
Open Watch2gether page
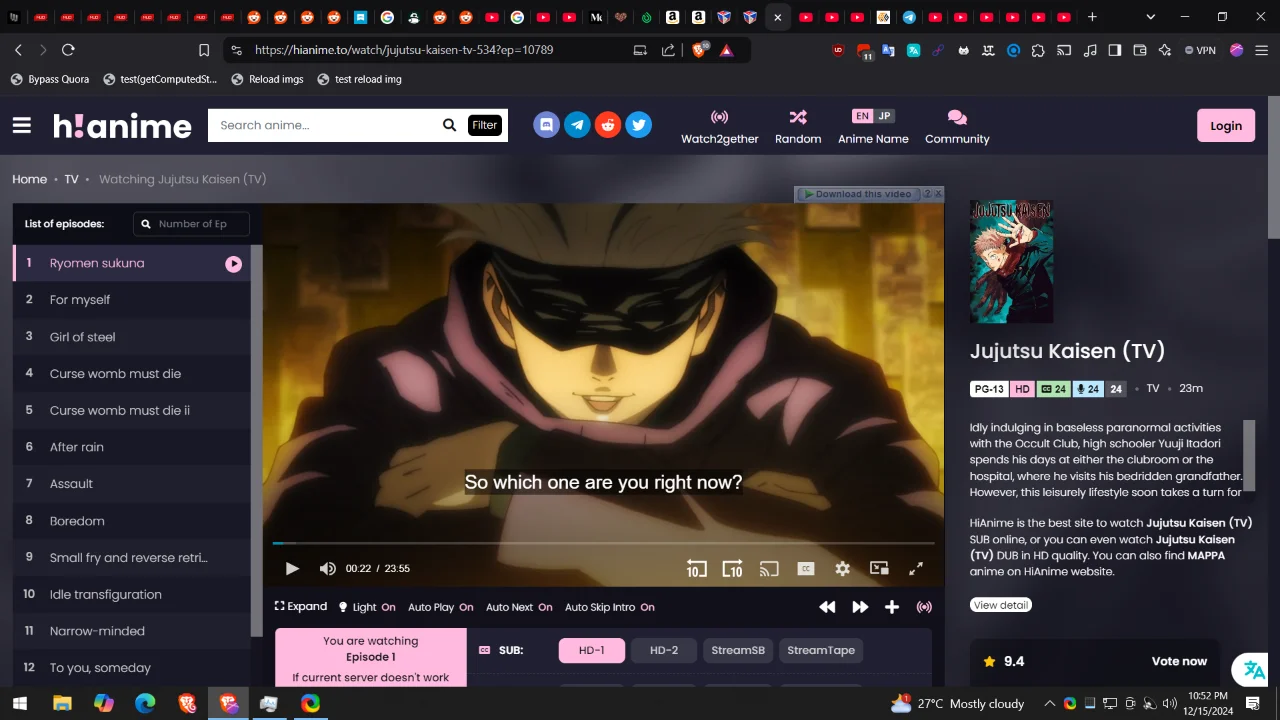tap(720, 127)
